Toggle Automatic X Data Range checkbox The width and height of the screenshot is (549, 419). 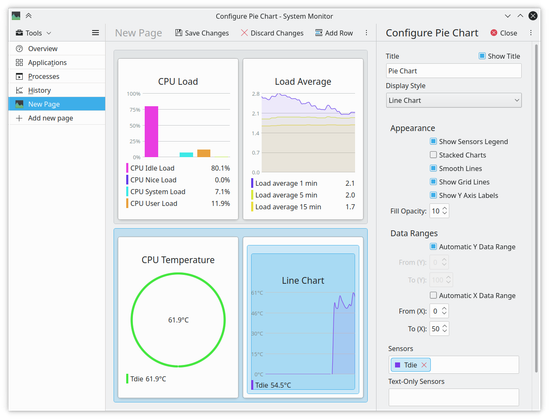pyautogui.click(x=433, y=295)
